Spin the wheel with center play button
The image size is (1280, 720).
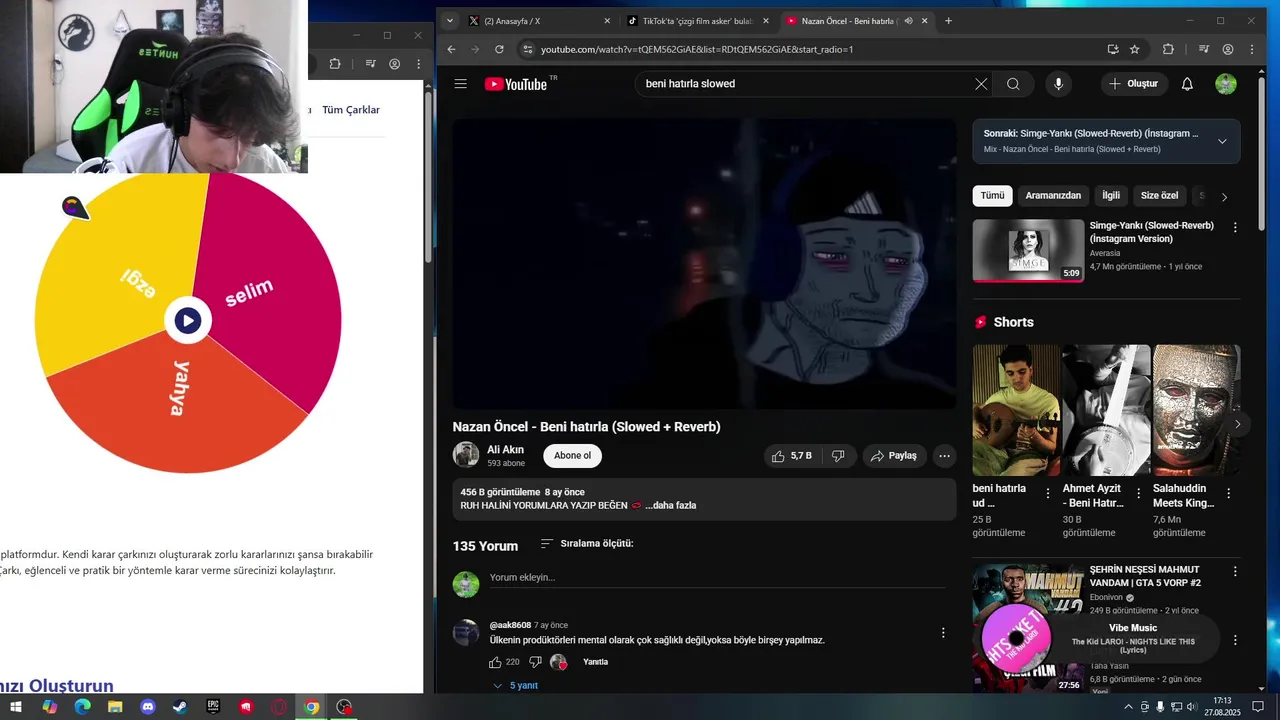(x=188, y=321)
